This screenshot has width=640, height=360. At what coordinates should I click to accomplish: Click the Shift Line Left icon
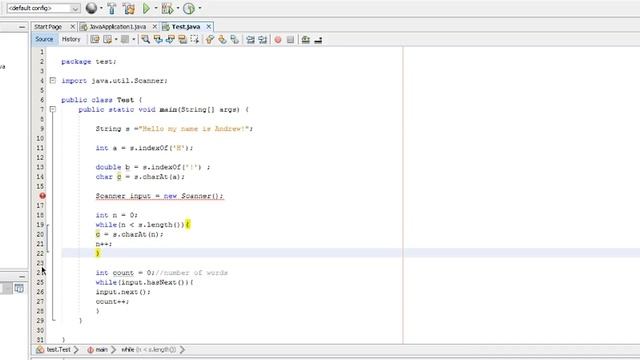tap(250, 39)
